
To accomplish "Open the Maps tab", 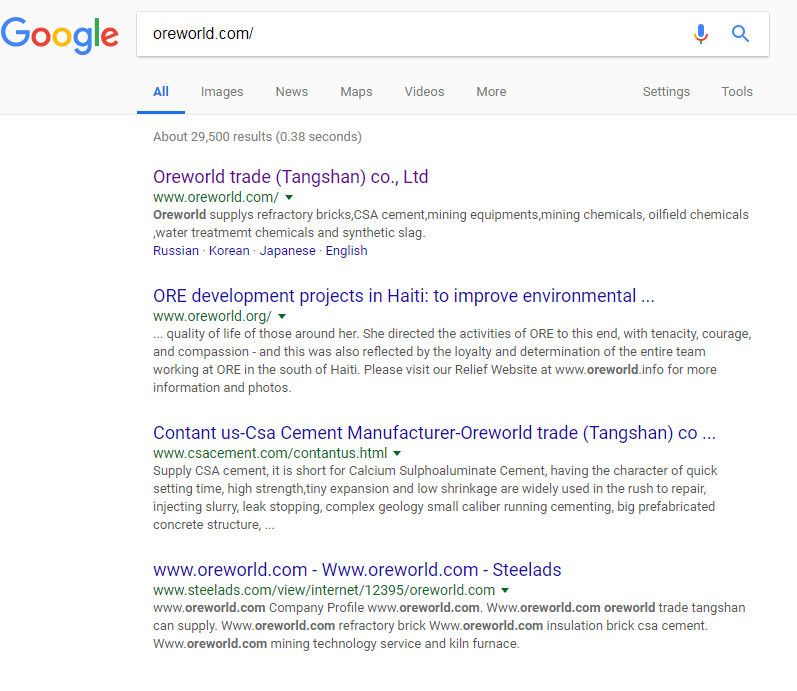I will (356, 92).
